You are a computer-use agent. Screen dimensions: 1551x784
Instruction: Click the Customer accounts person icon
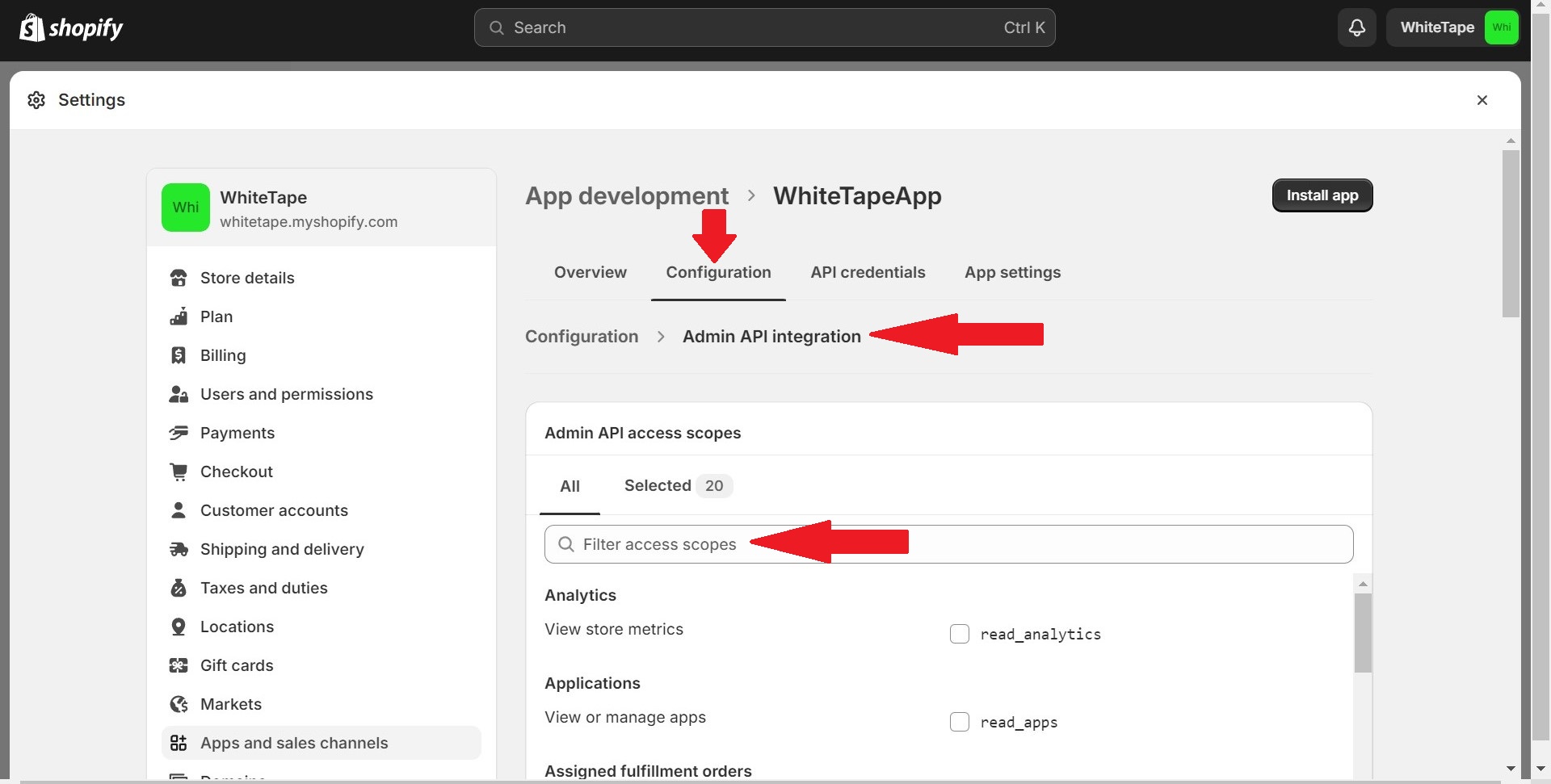click(179, 510)
